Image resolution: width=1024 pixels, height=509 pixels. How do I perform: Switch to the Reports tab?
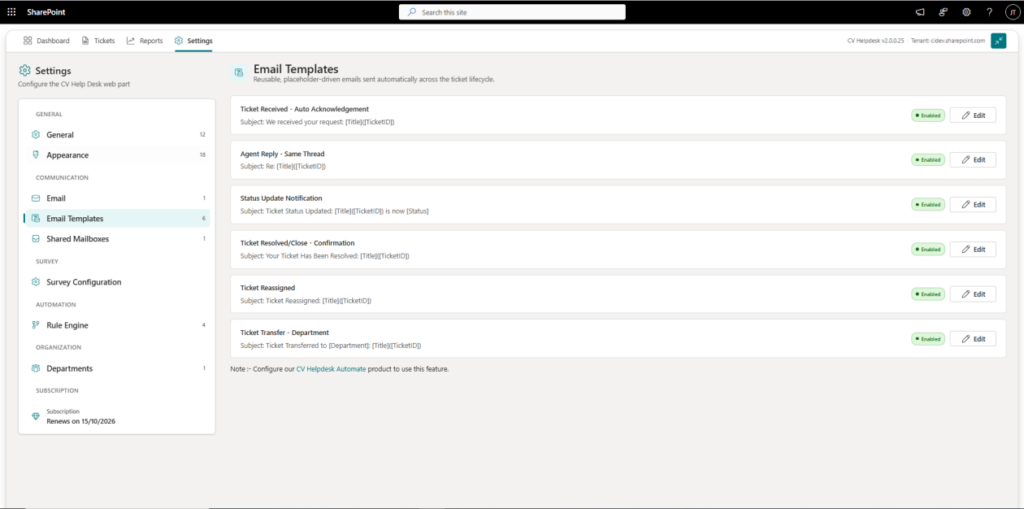click(x=144, y=41)
